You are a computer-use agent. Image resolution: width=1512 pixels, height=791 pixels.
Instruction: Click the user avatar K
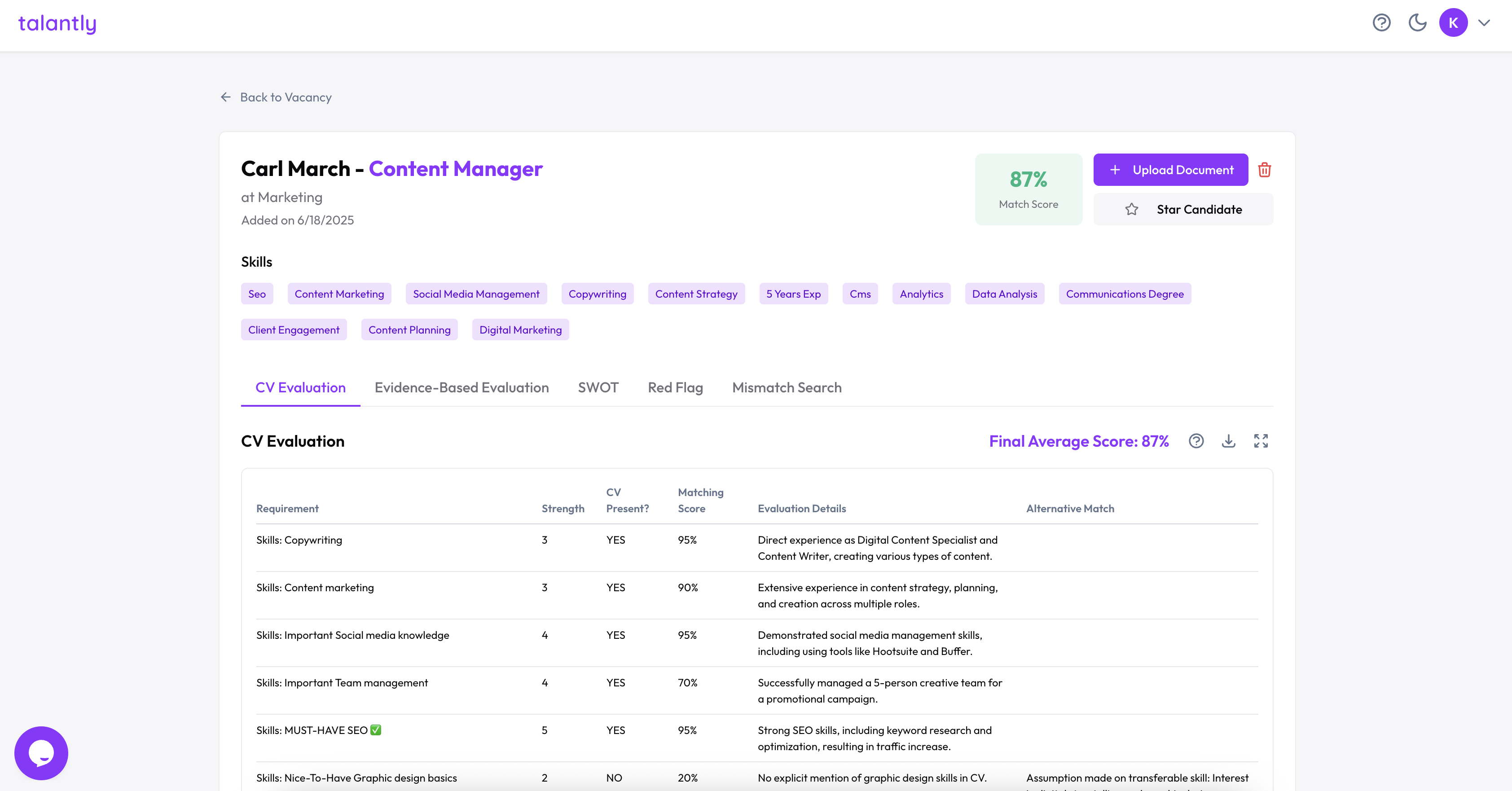[x=1453, y=23]
